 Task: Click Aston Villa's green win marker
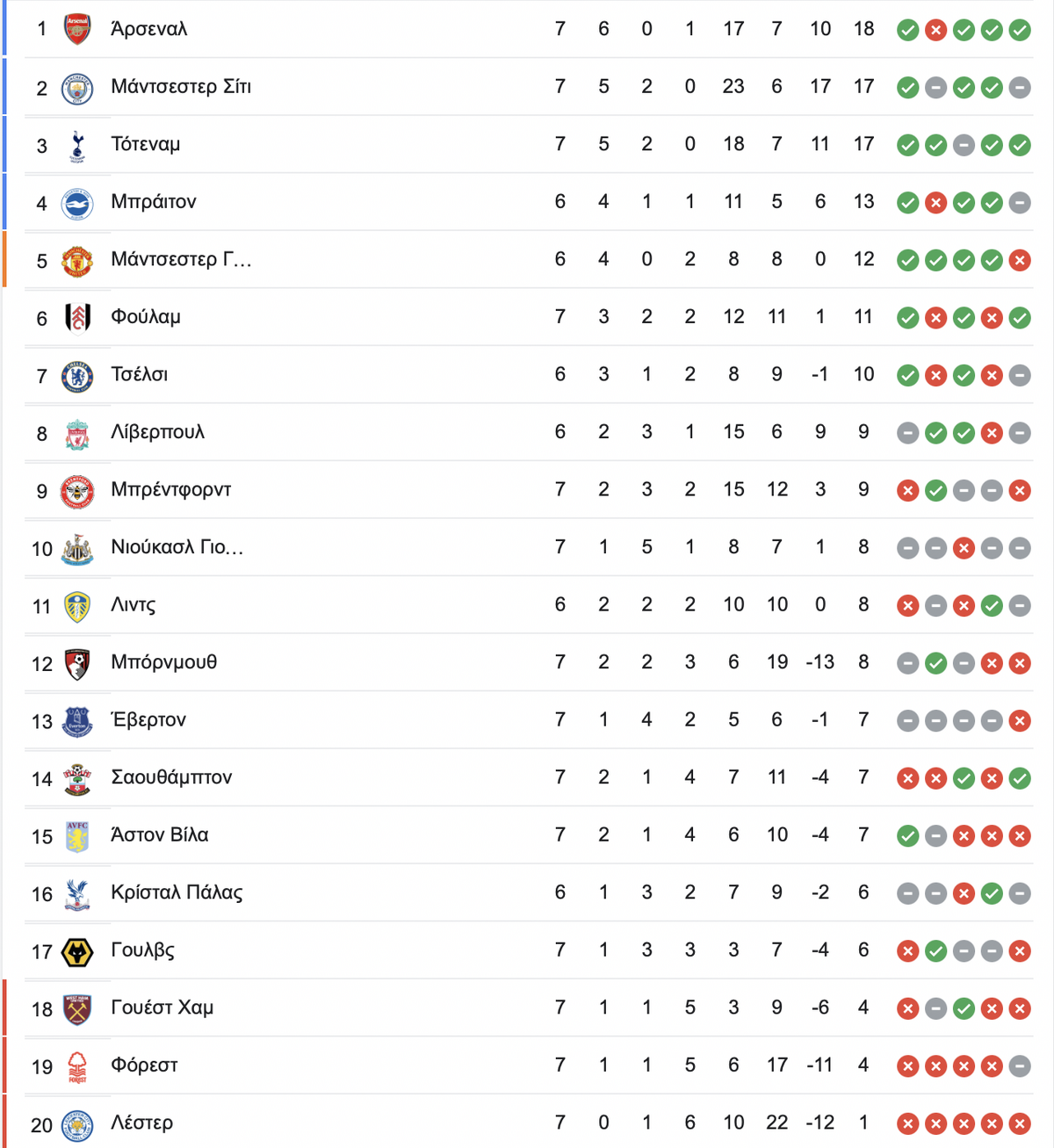908,836
